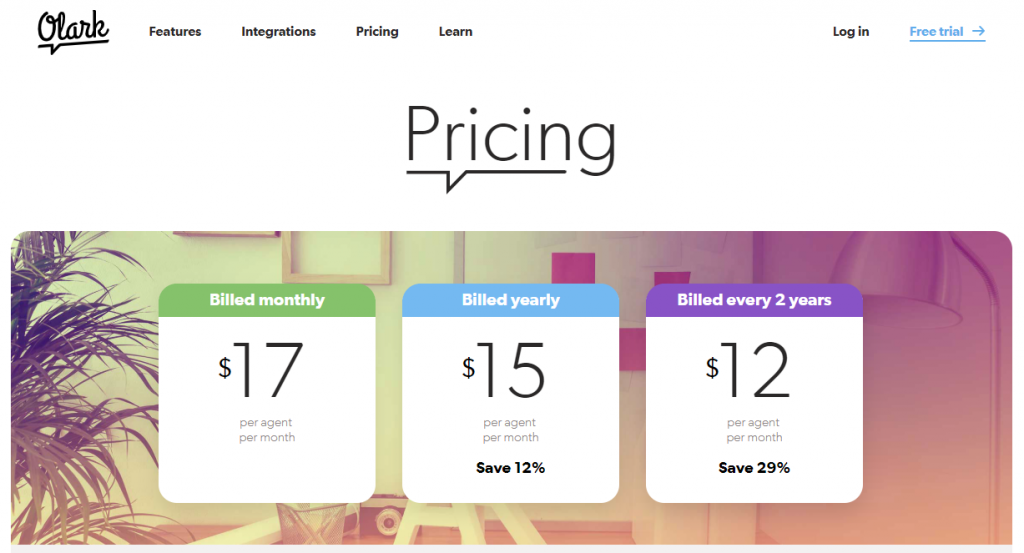
Task: Start a Free trial
Action: click(x=936, y=32)
